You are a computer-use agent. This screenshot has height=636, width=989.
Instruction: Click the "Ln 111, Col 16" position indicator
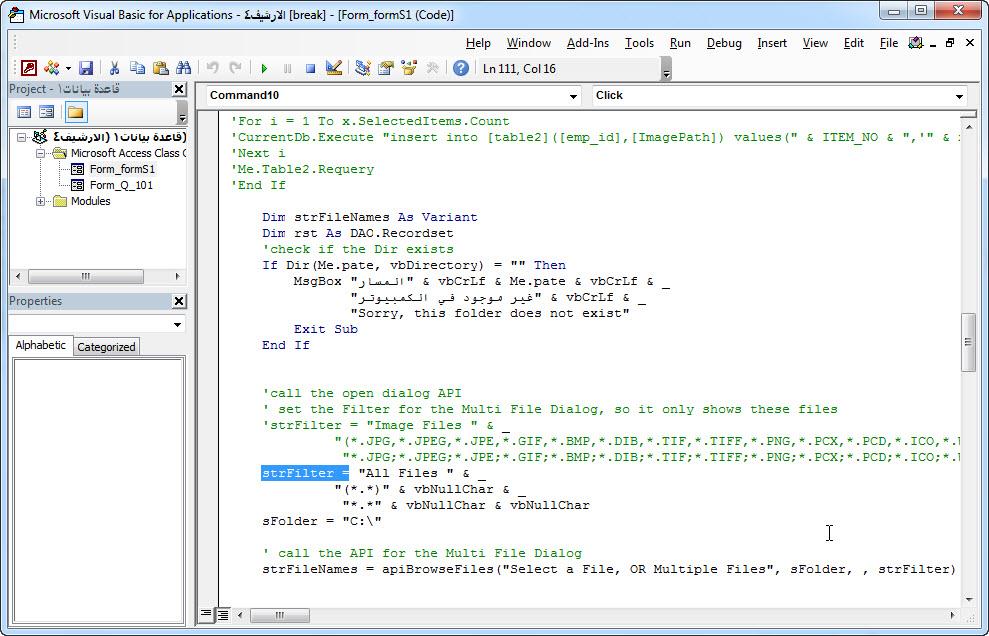[519, 69]
